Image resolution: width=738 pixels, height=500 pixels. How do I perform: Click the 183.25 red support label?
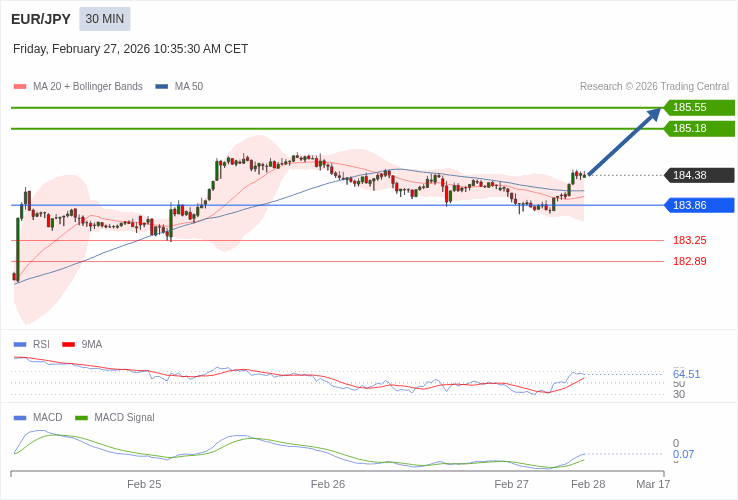[x=689, y=240]
